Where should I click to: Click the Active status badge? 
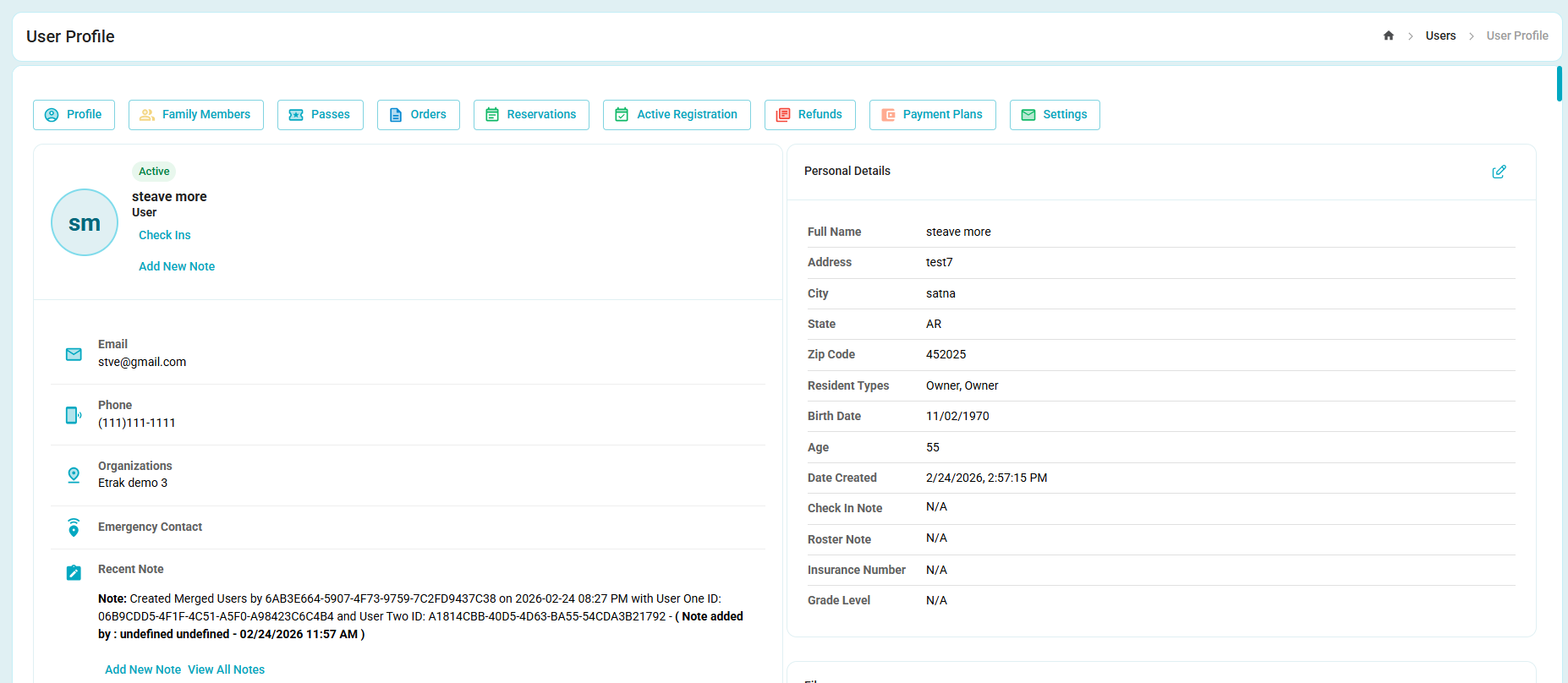(x=154, y=172)
